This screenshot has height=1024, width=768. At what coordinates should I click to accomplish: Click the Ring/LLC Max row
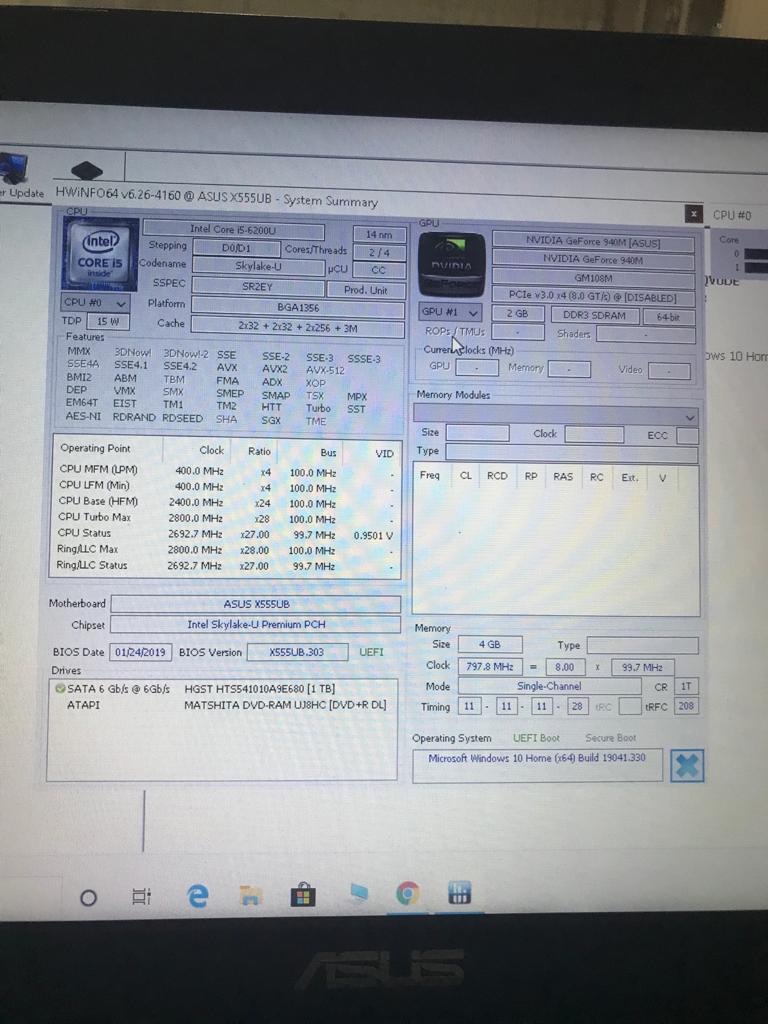(x=226, y=549)
